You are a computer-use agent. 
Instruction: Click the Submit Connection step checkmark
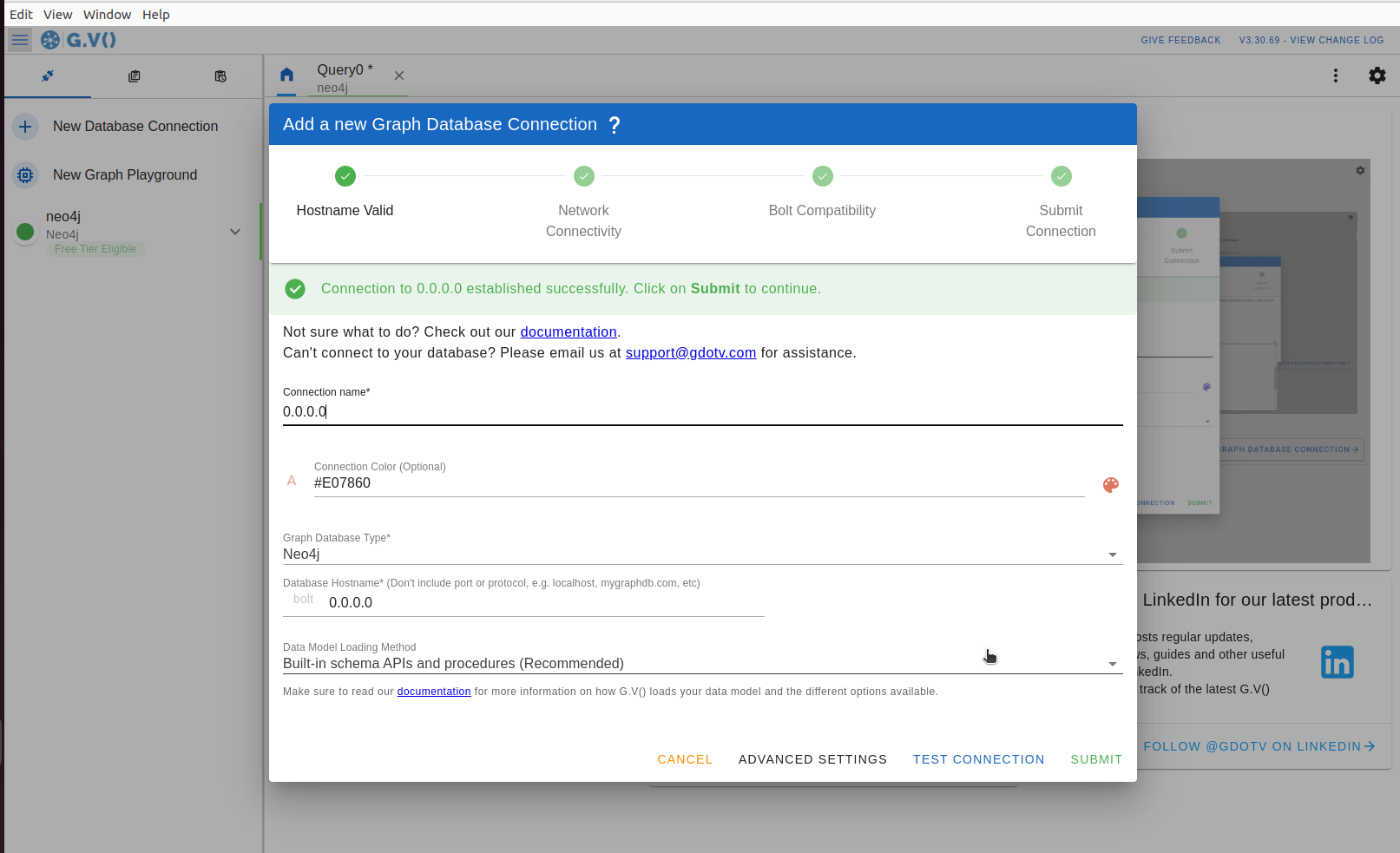tap(1062, 176)
